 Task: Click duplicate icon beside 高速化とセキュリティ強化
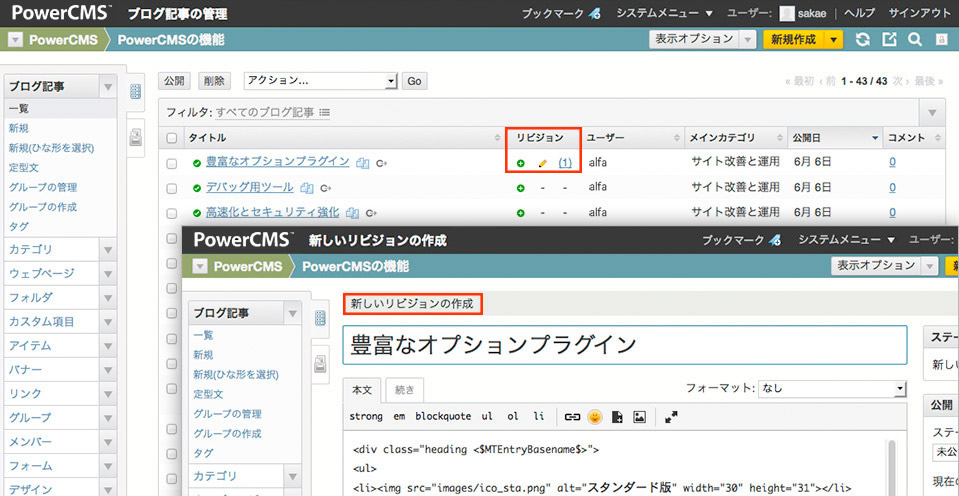[352, 213]
